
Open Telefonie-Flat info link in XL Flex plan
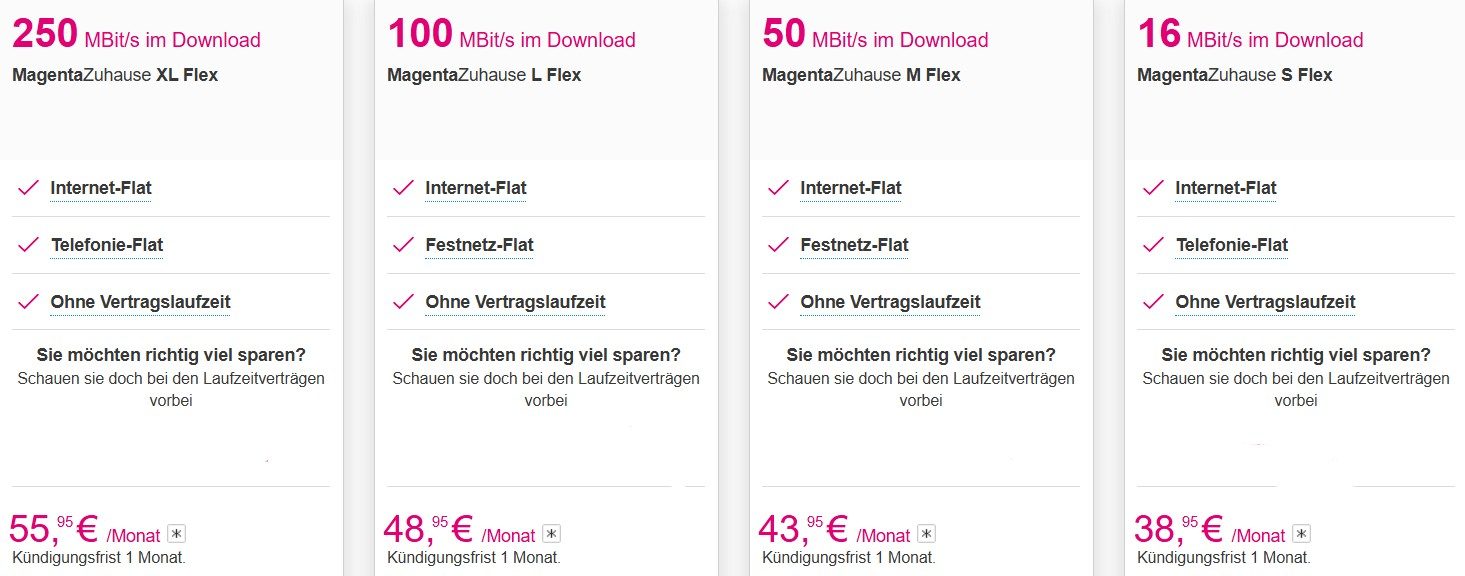point(107,245)
